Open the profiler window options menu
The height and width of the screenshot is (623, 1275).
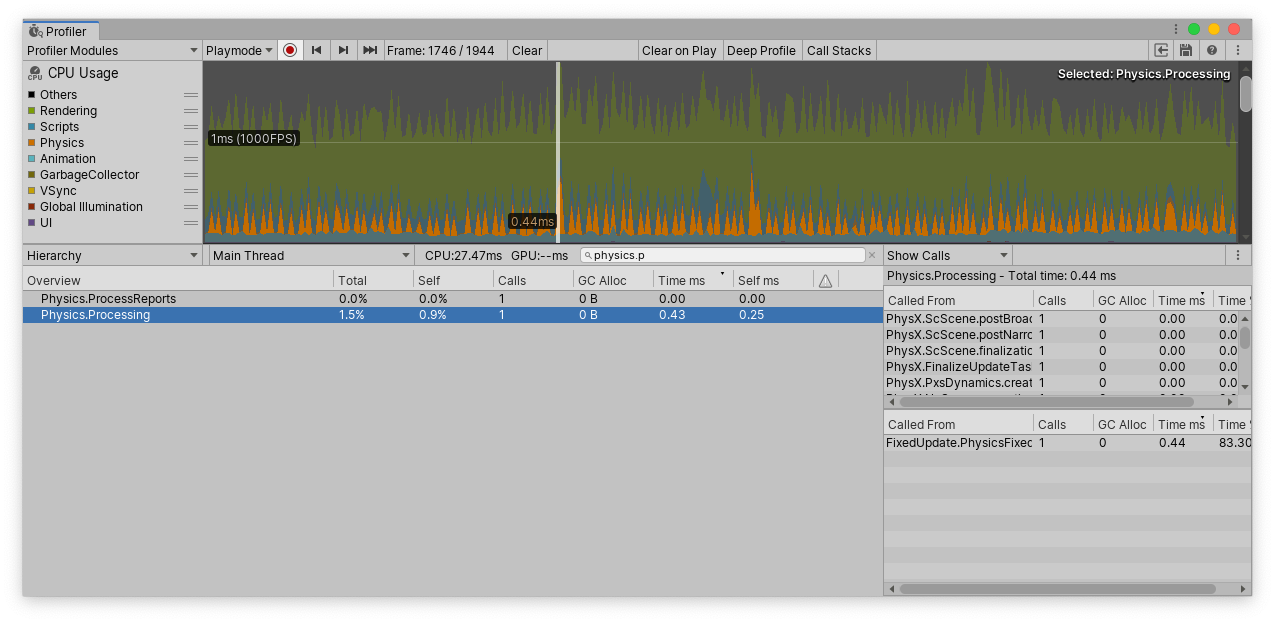point(1238,50)
